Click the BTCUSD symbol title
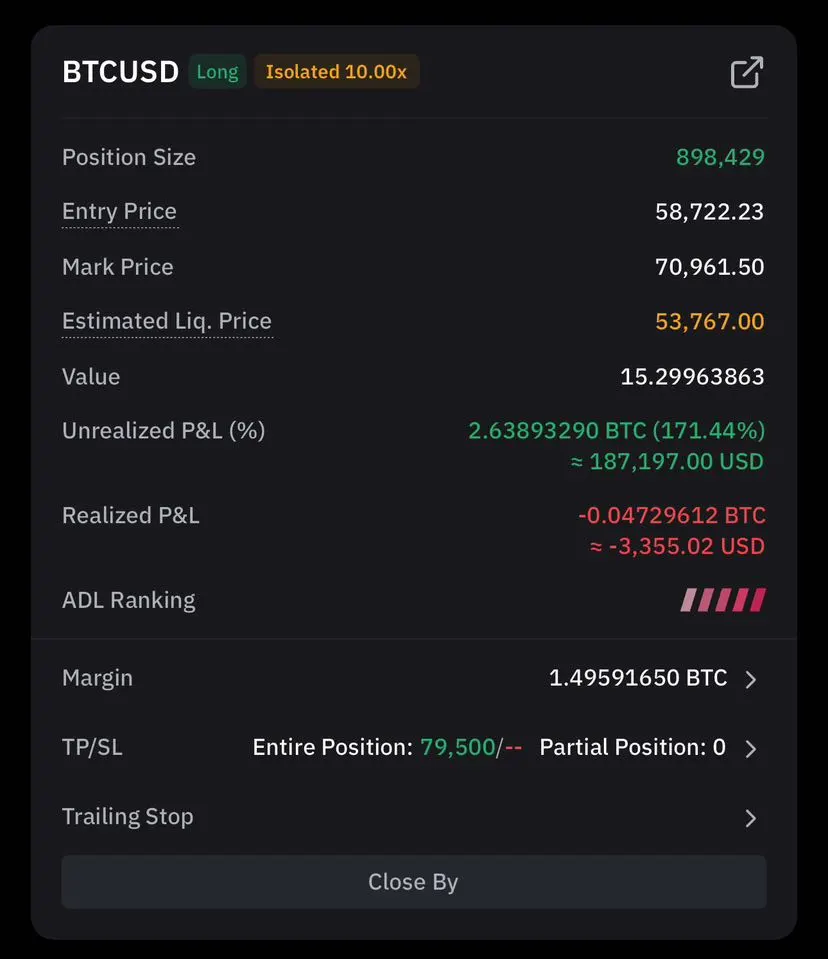Screen dimensions: 828x959 [x=120, y=72]
